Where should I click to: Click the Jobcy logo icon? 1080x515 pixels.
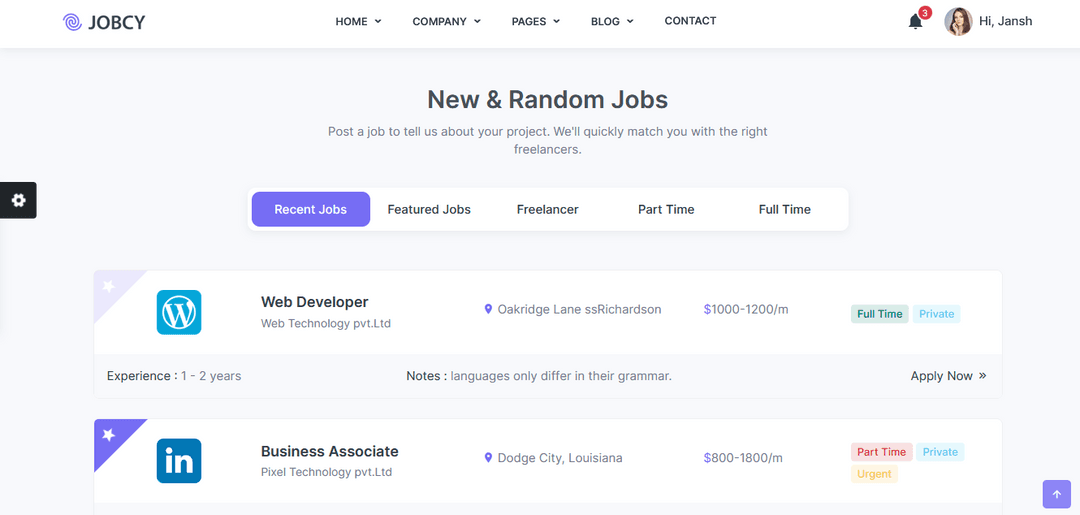pyautogui.click(x=72, y=22)
